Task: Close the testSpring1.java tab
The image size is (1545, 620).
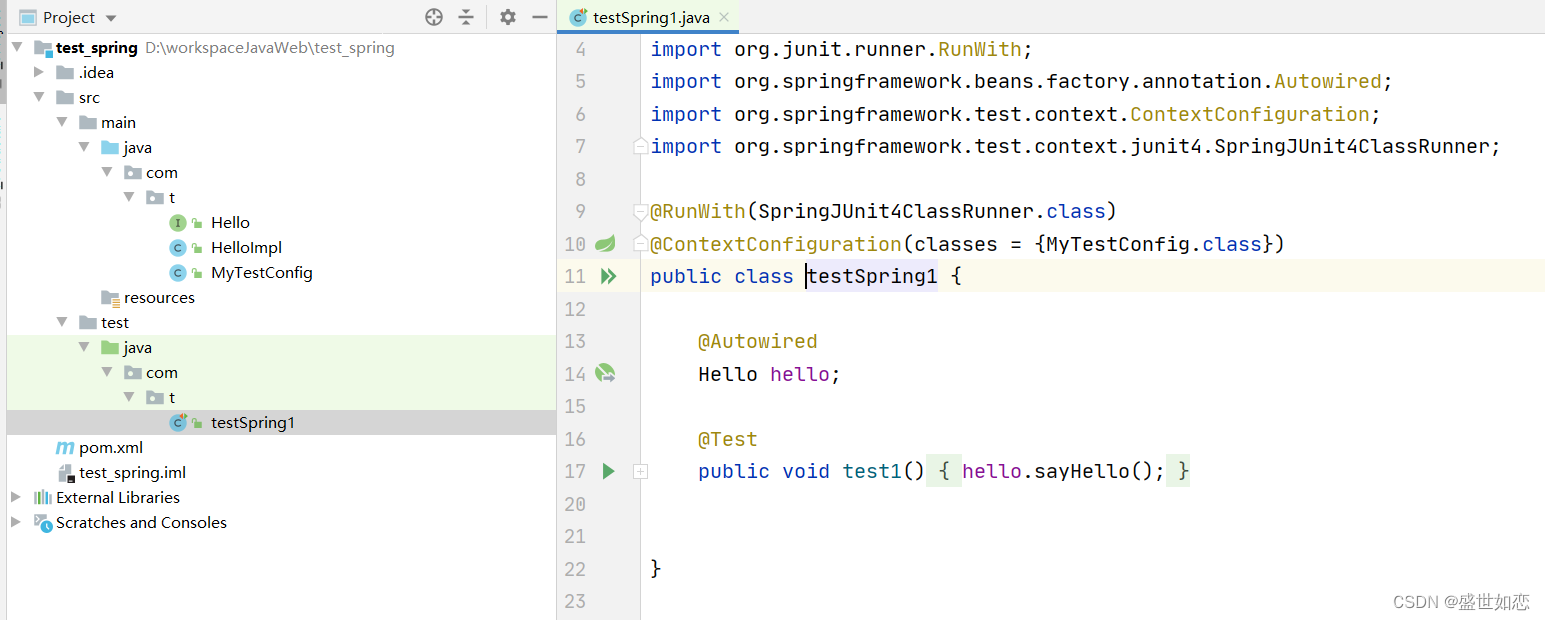Action: click(x=724, y=17)
